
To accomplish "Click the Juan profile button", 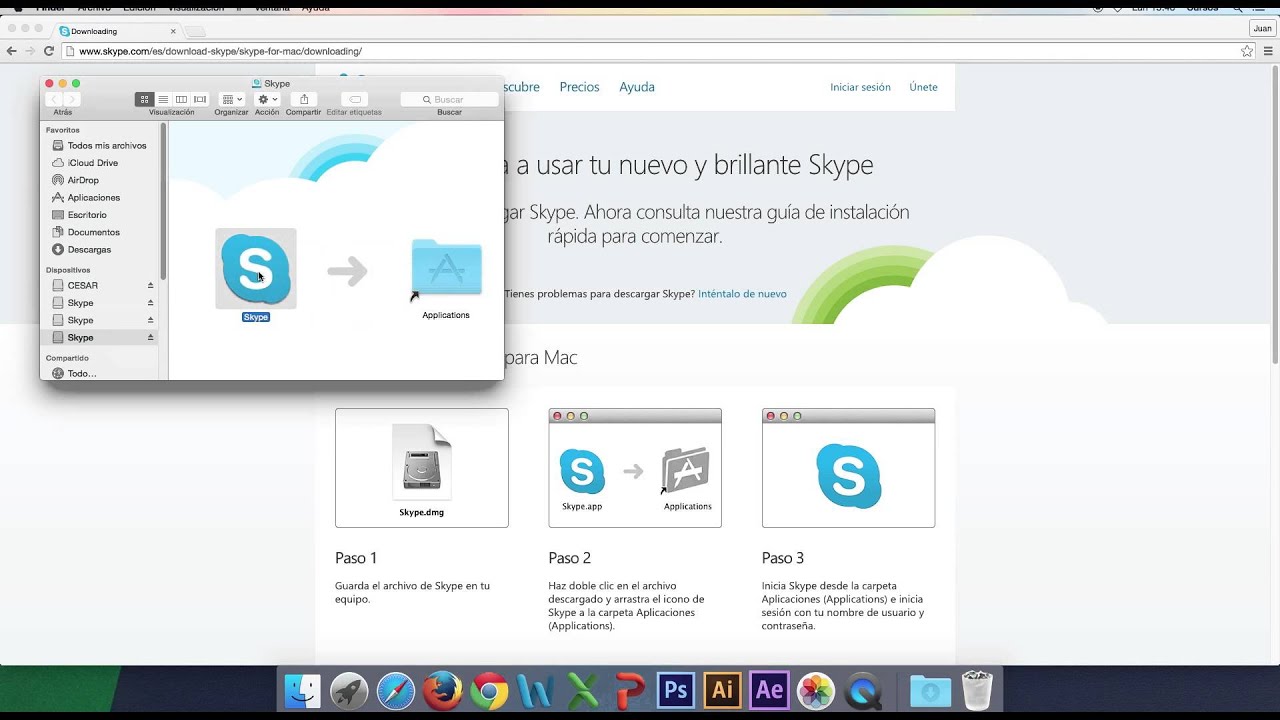I will tap(1262, 28).
